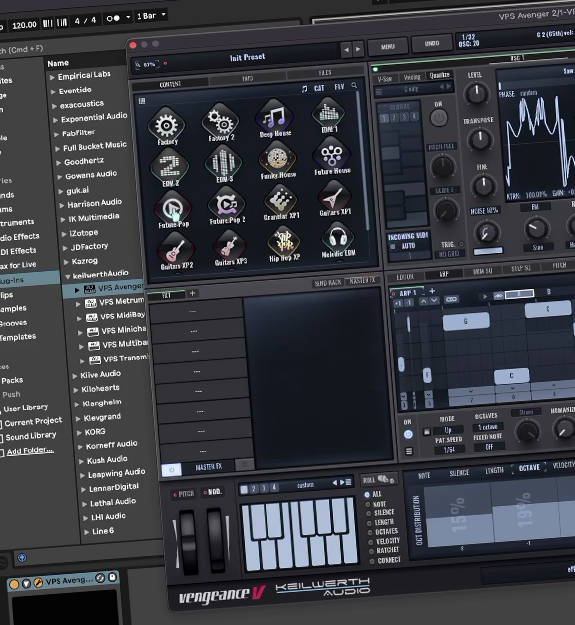Select the ALL roll radio option
575x625 pixels.
367,495
